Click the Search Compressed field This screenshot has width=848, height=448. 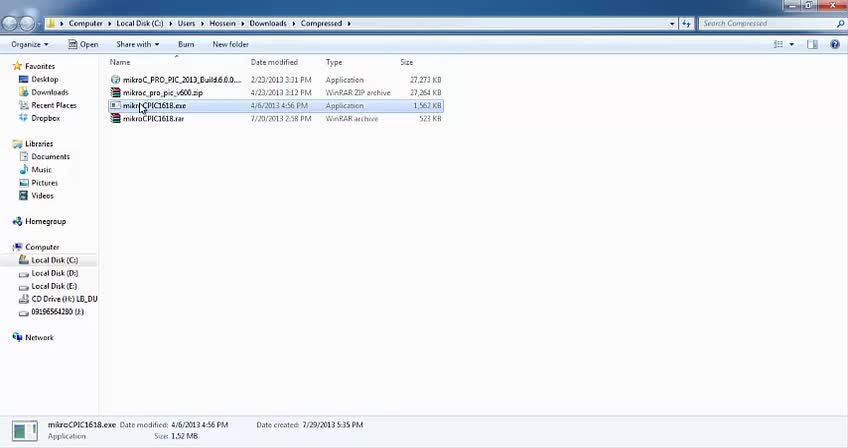point(766,23)
